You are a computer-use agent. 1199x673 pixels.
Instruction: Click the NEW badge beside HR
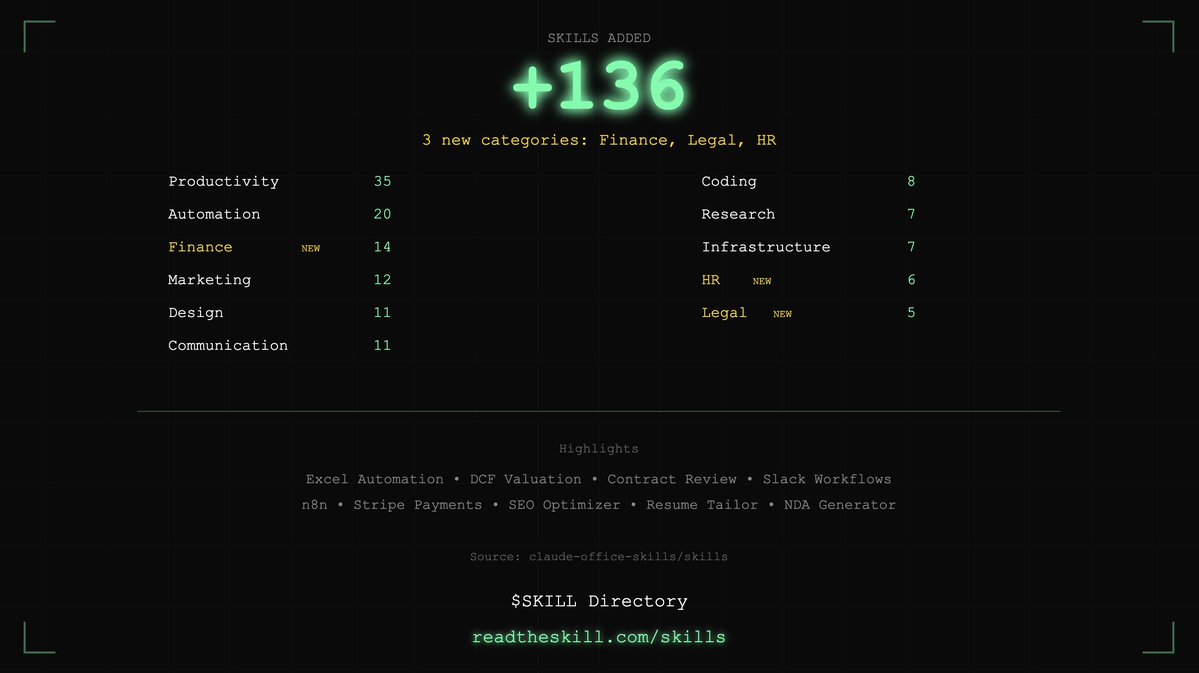762,281
